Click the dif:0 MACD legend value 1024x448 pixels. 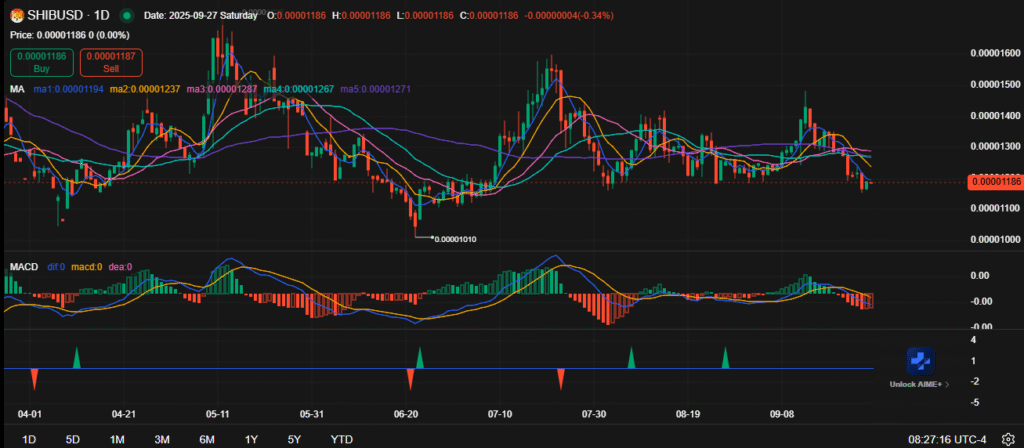[58, 266]
